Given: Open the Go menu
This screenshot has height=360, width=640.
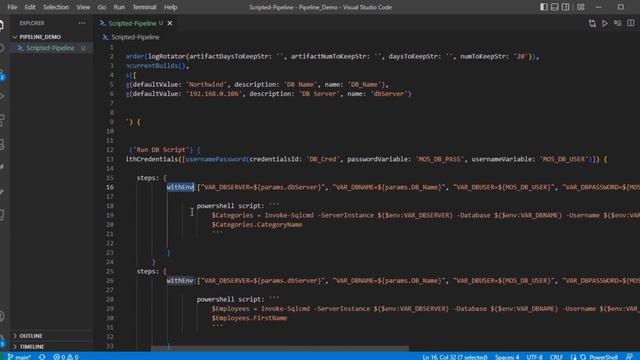Looking at the screenshot, I should pos(102,7).
